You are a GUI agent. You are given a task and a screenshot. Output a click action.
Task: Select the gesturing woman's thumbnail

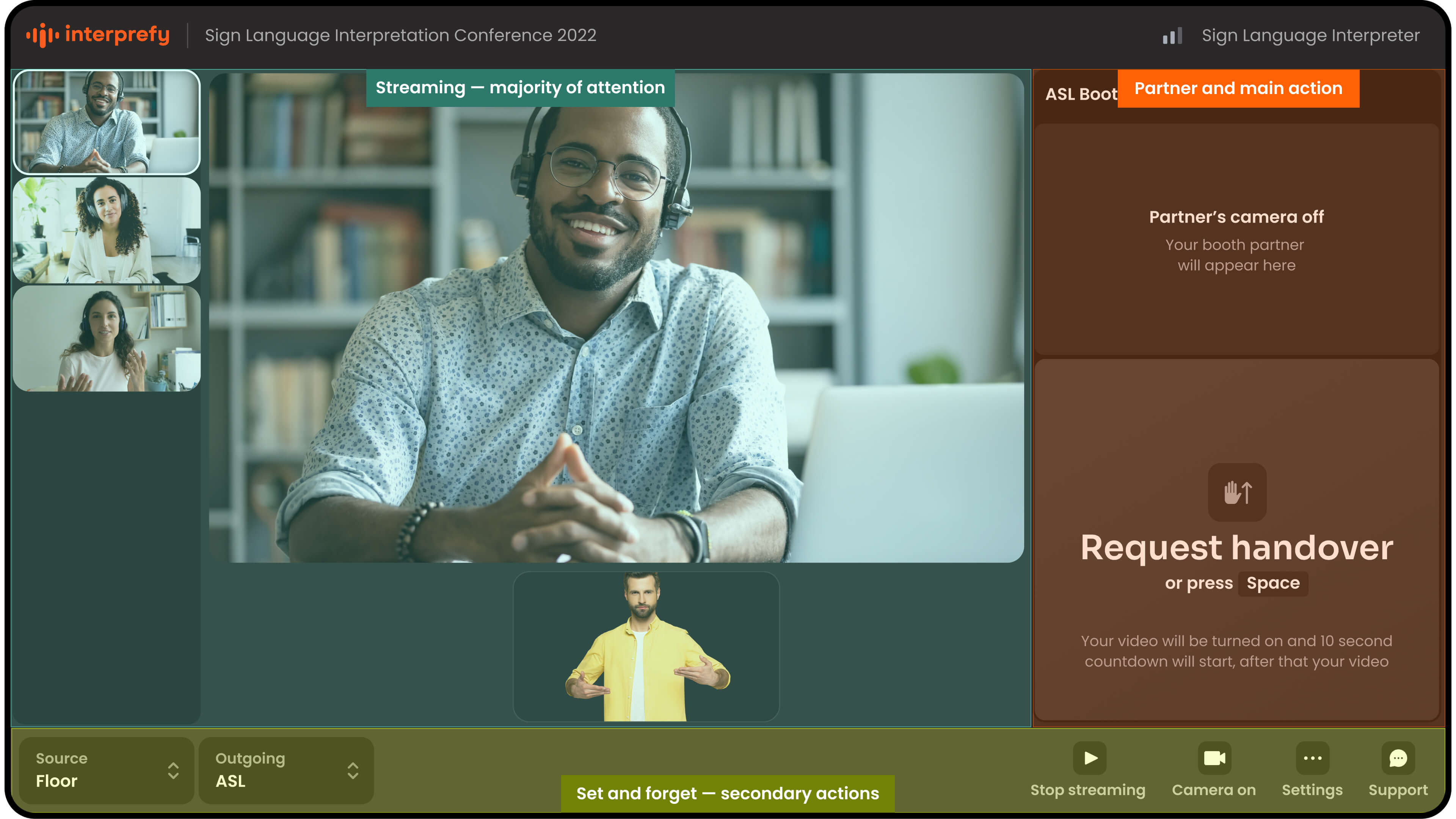106,339
